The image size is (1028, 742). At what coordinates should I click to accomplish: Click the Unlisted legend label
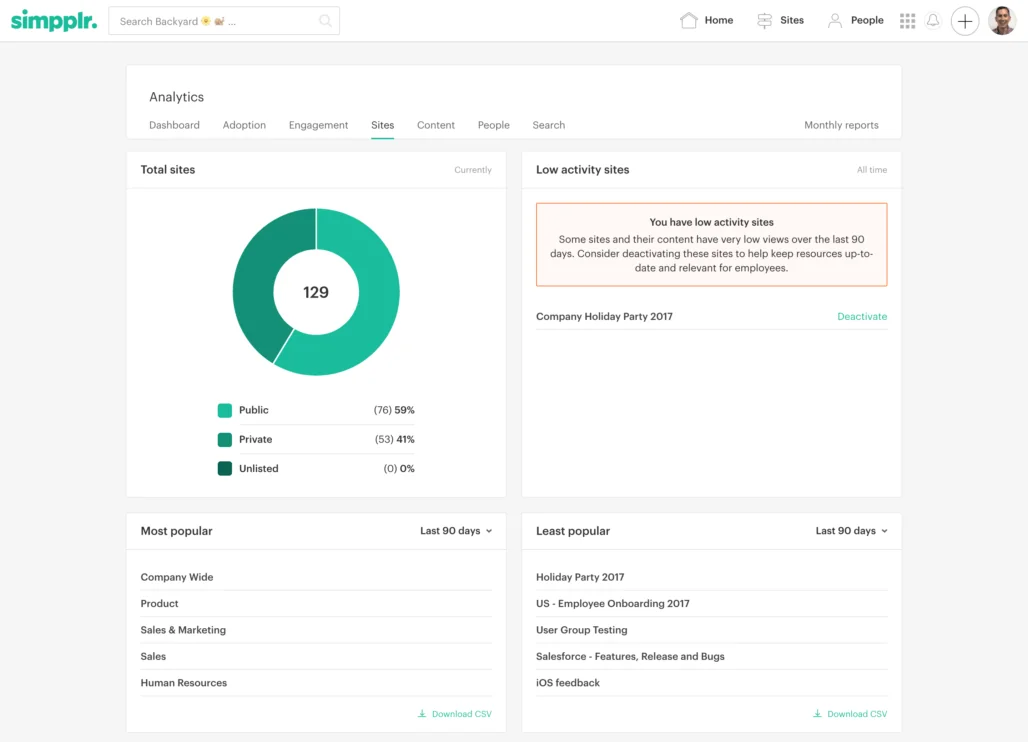(259, 469)
